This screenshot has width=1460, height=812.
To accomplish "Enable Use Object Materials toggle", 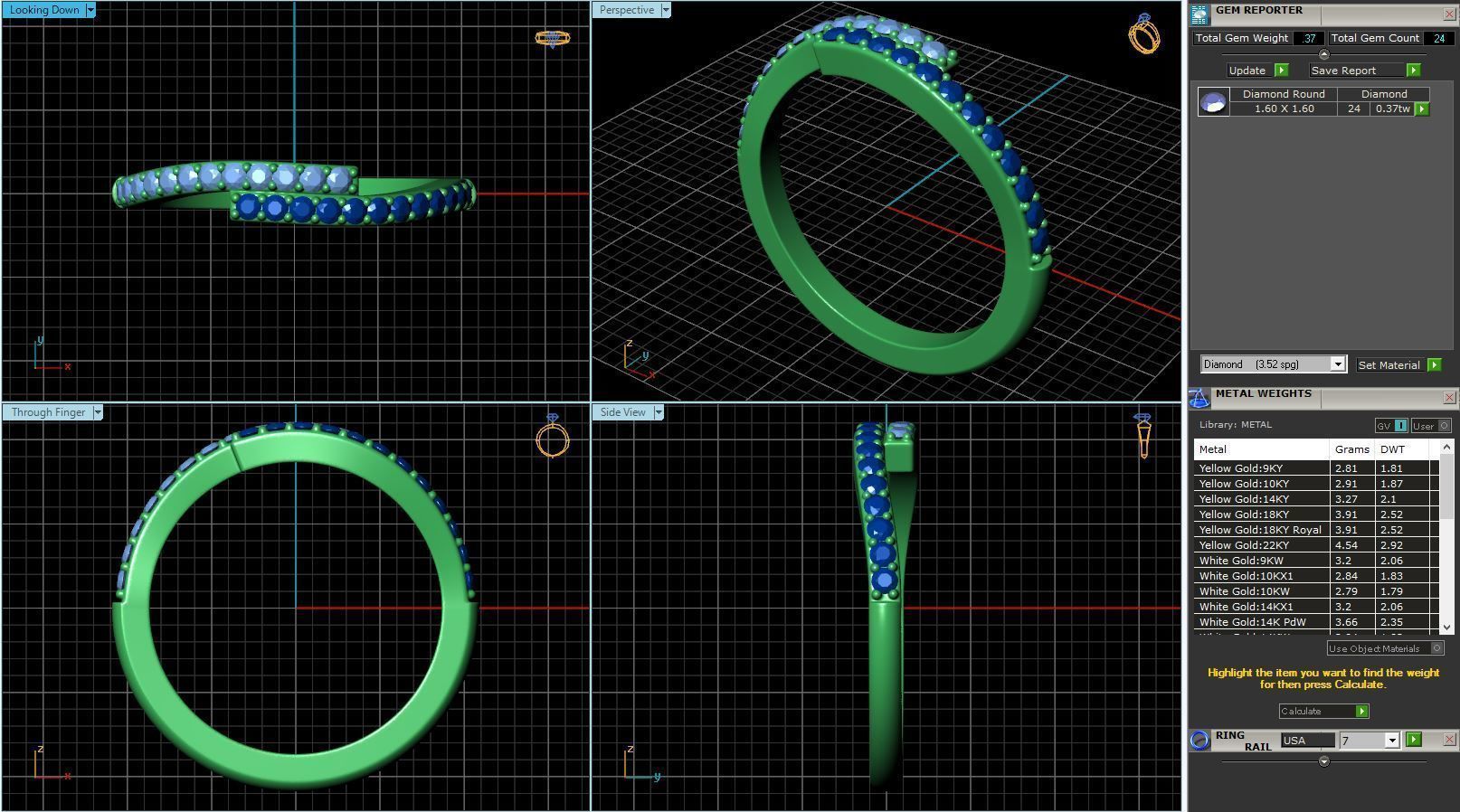I will tap(1386, 648).
